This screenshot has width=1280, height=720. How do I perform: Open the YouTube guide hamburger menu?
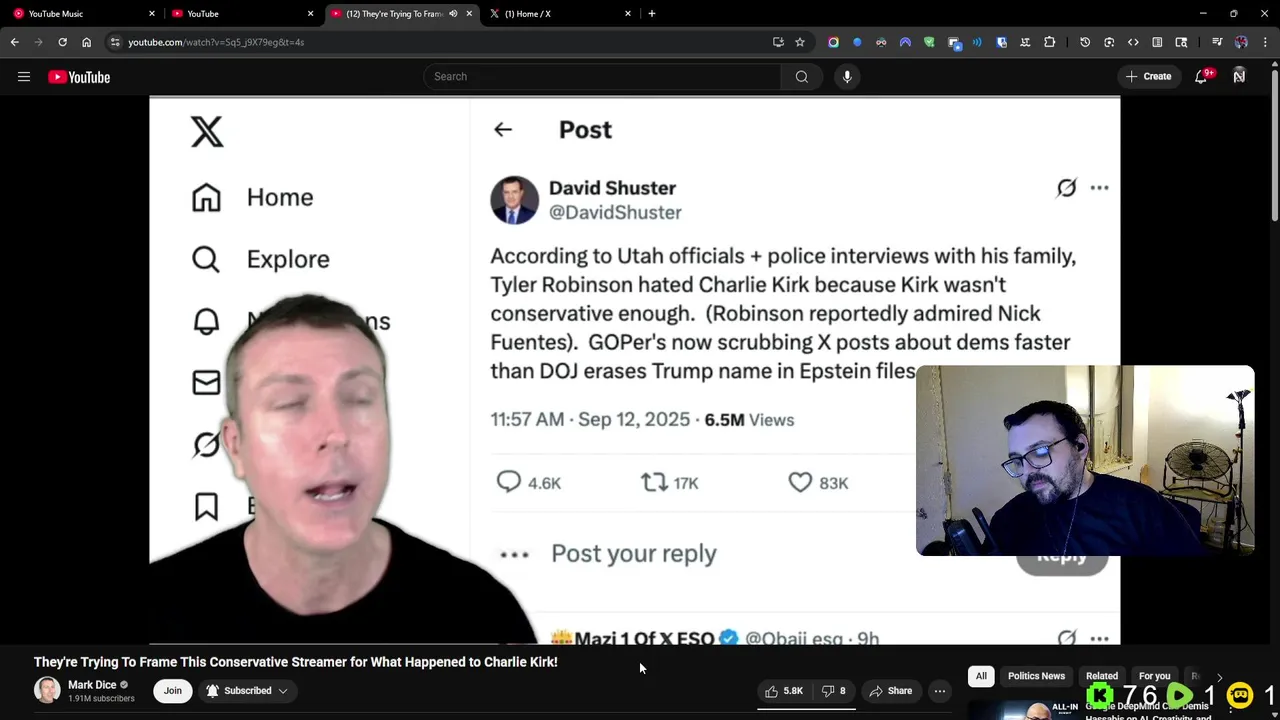tap(24, 77)
